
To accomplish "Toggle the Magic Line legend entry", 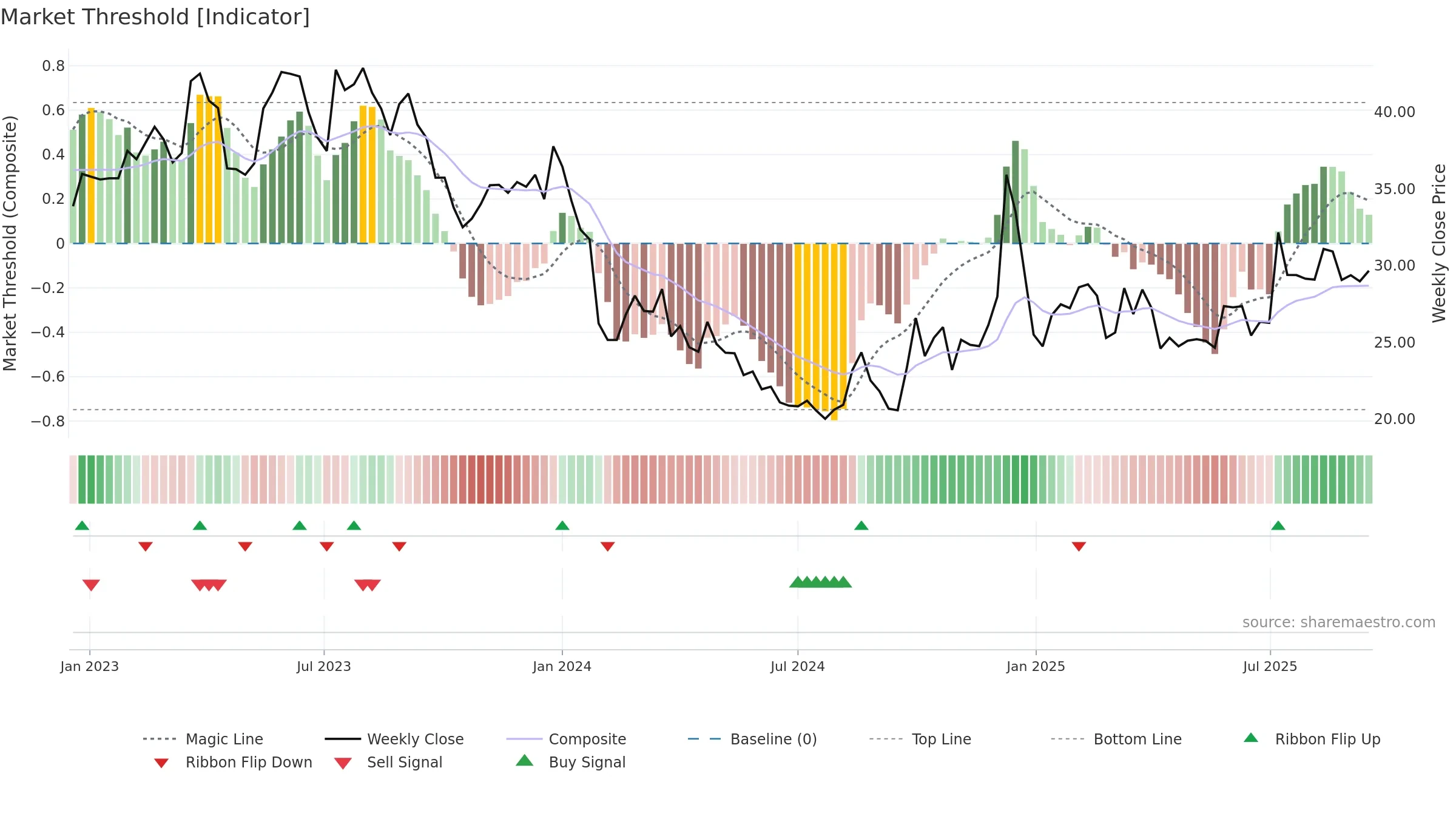I will tap(203, 739).
